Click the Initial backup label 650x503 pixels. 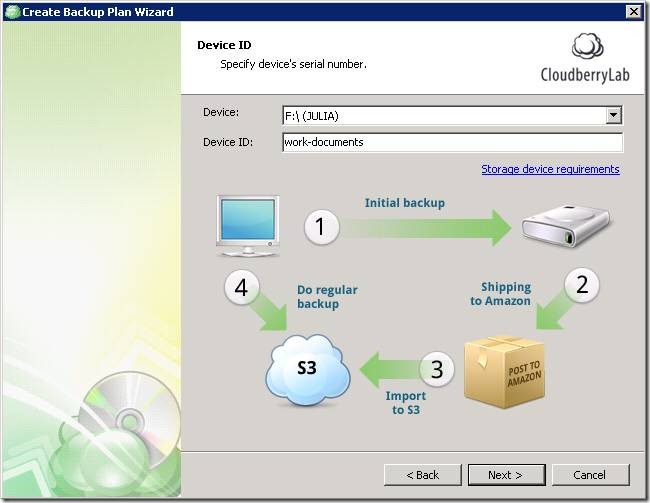[405, 203]
